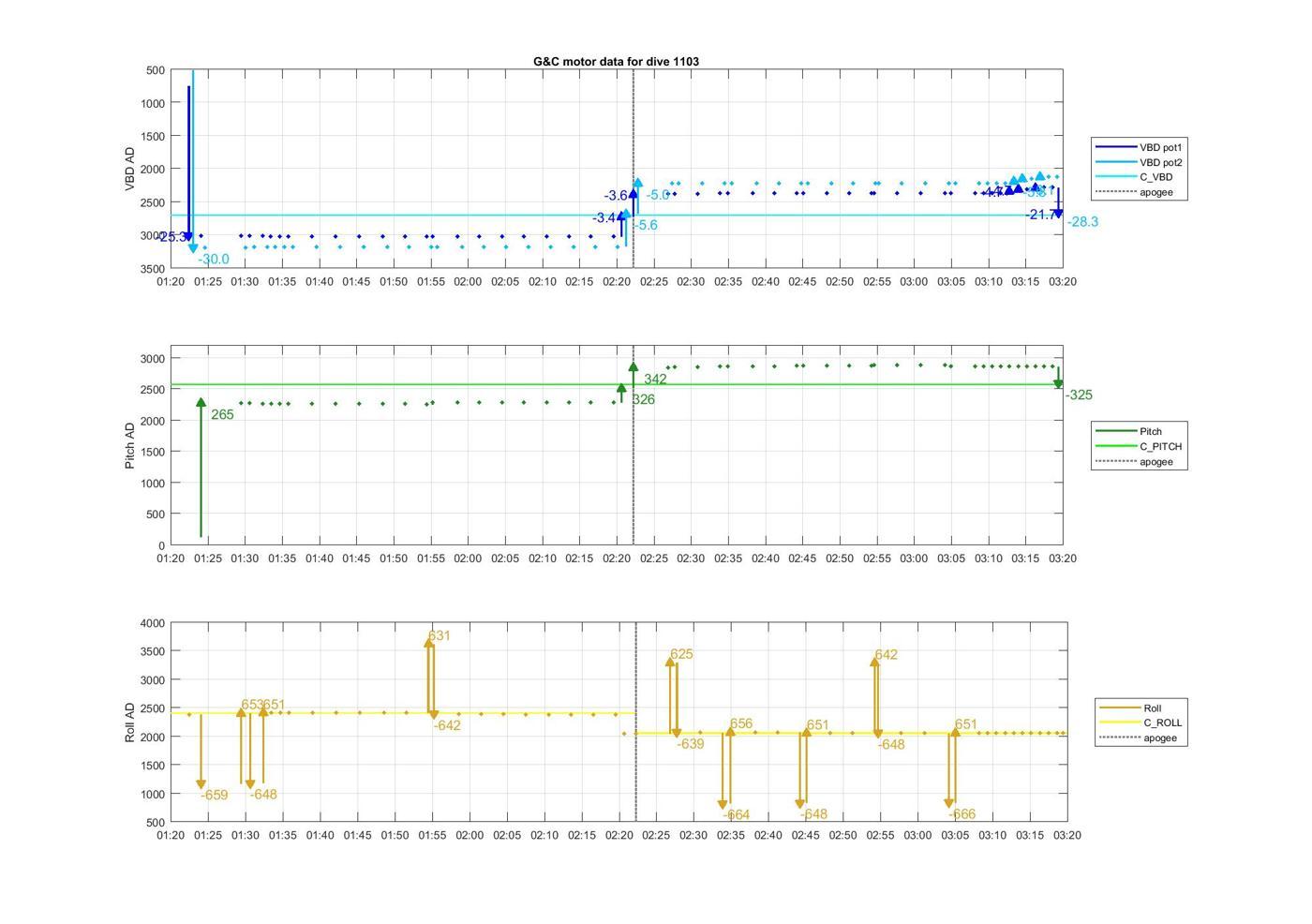
Task: Click the "265" label on the Pitch plot
Action: 222,414
